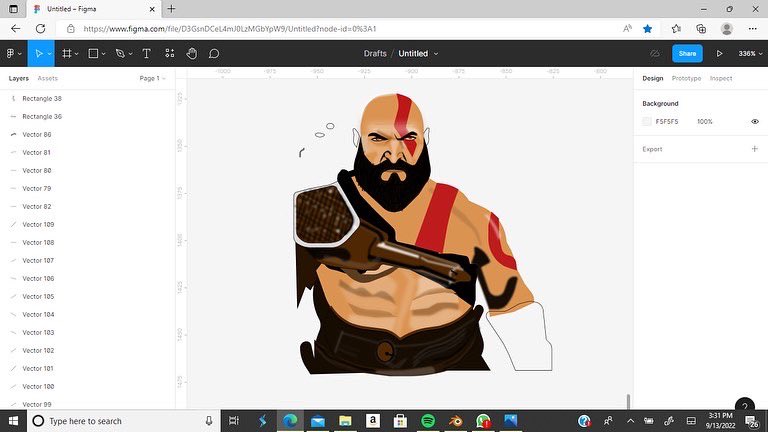The height and width of the screenshot is (432, 768).
Task: Click the taskbar search box
Action: [124, 421]
